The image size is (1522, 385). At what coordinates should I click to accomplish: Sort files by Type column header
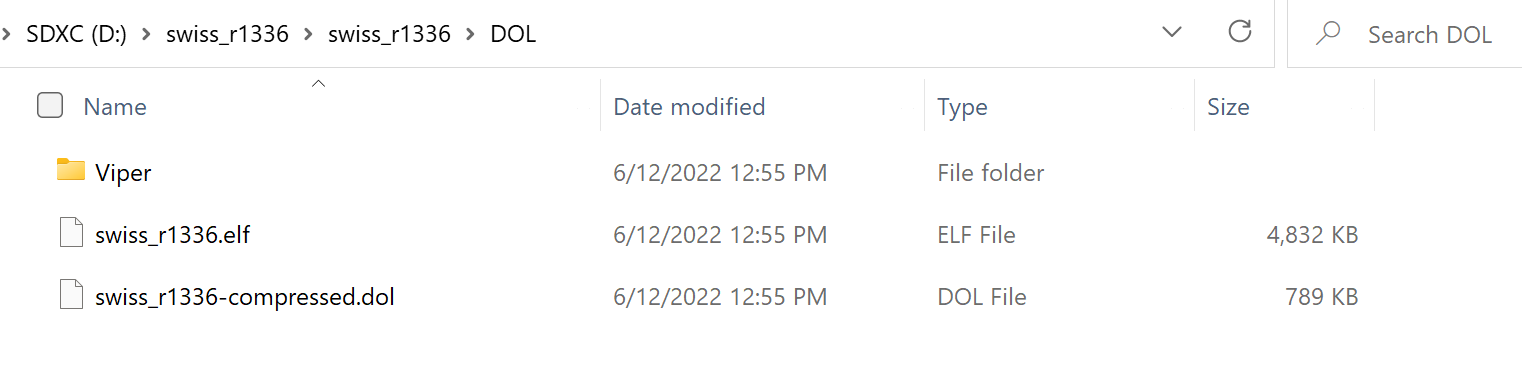(x=962, y=107)
